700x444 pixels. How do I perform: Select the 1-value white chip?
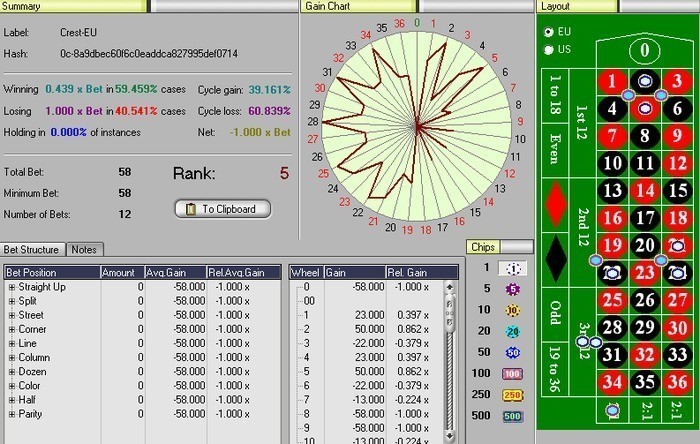pyautogui.click(x=512, y=268)
